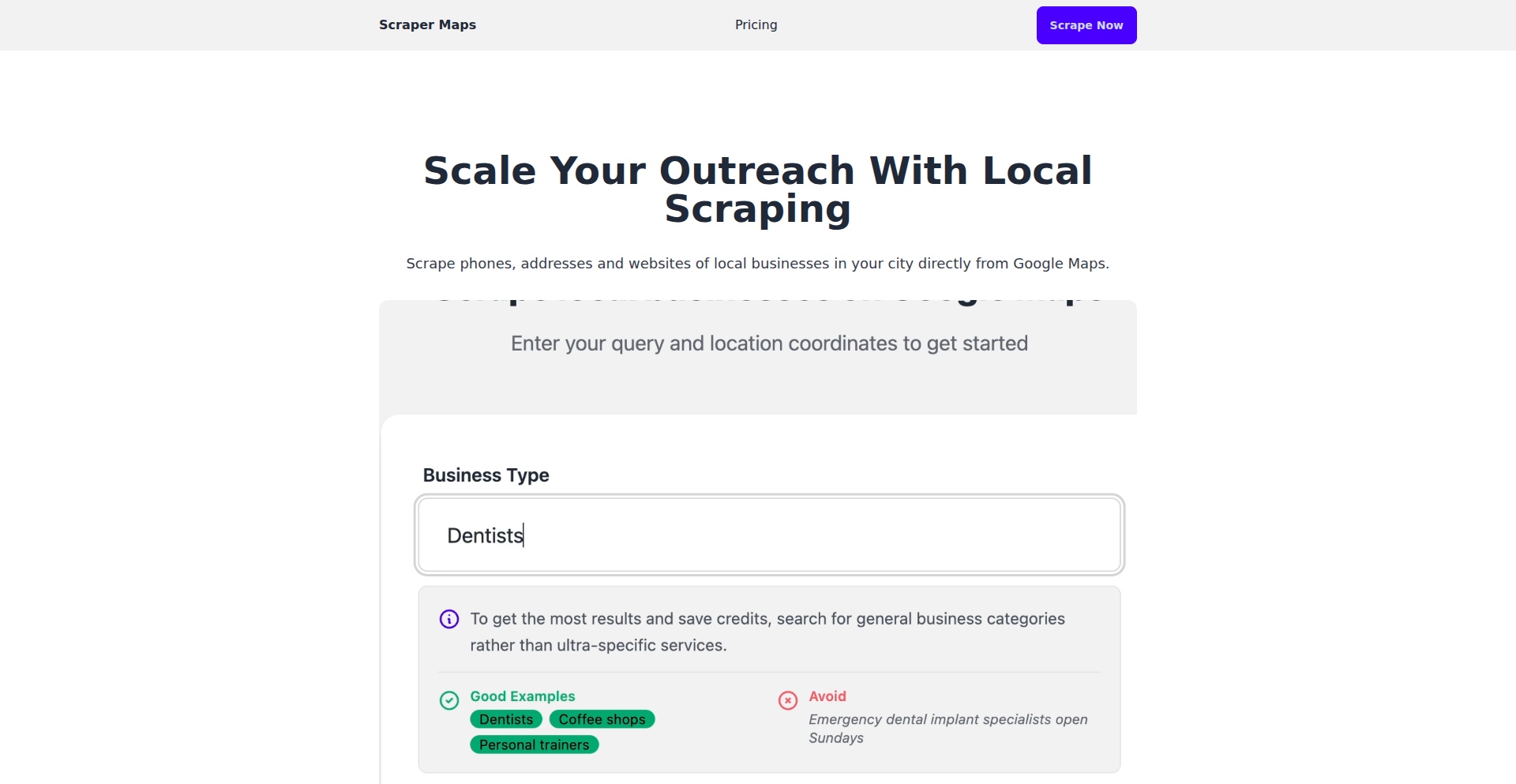Image resolution: width=1516 pixels, height=784 pixels.
Task: Click the purple info circle icon
Action: pos(449,619)
